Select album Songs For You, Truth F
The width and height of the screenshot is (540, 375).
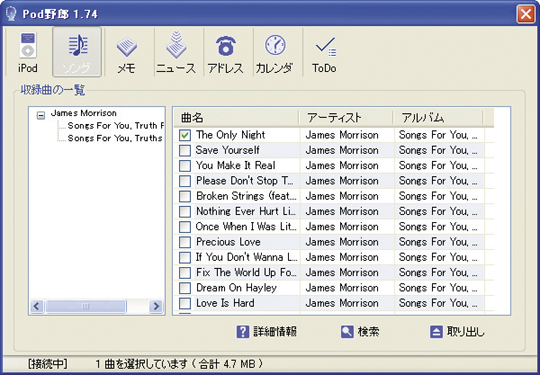[x=116, y=126]
